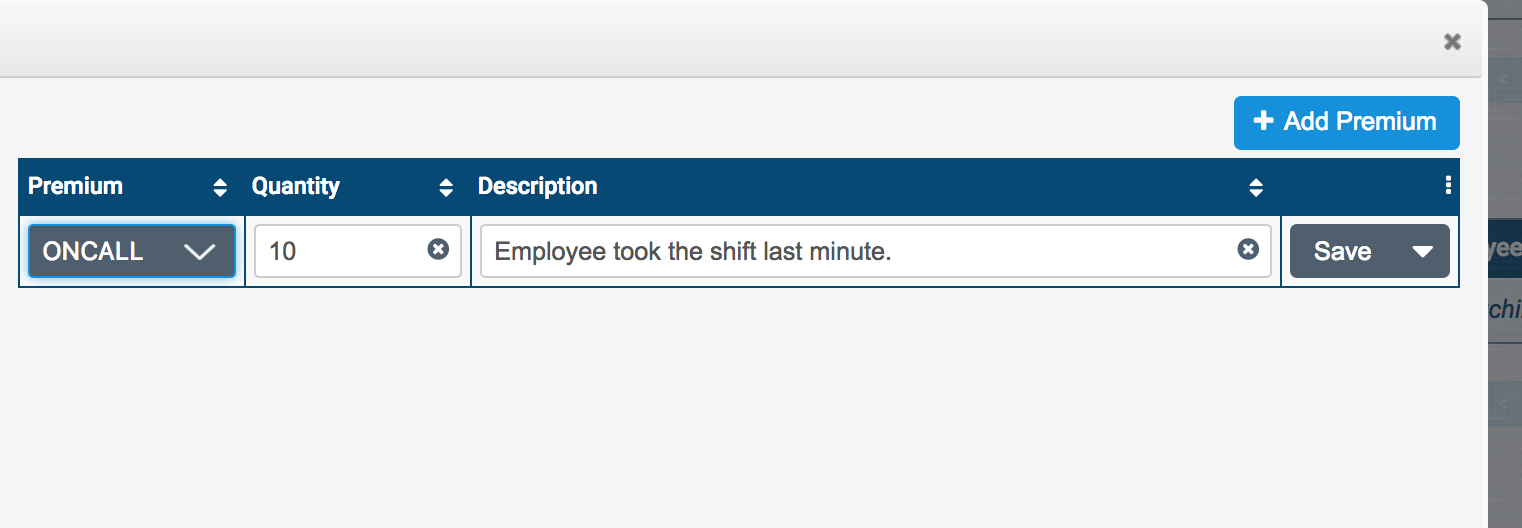Clear the Quantity field with its X icon
This screenshot has height=528, width=1522.
[438, 250]
